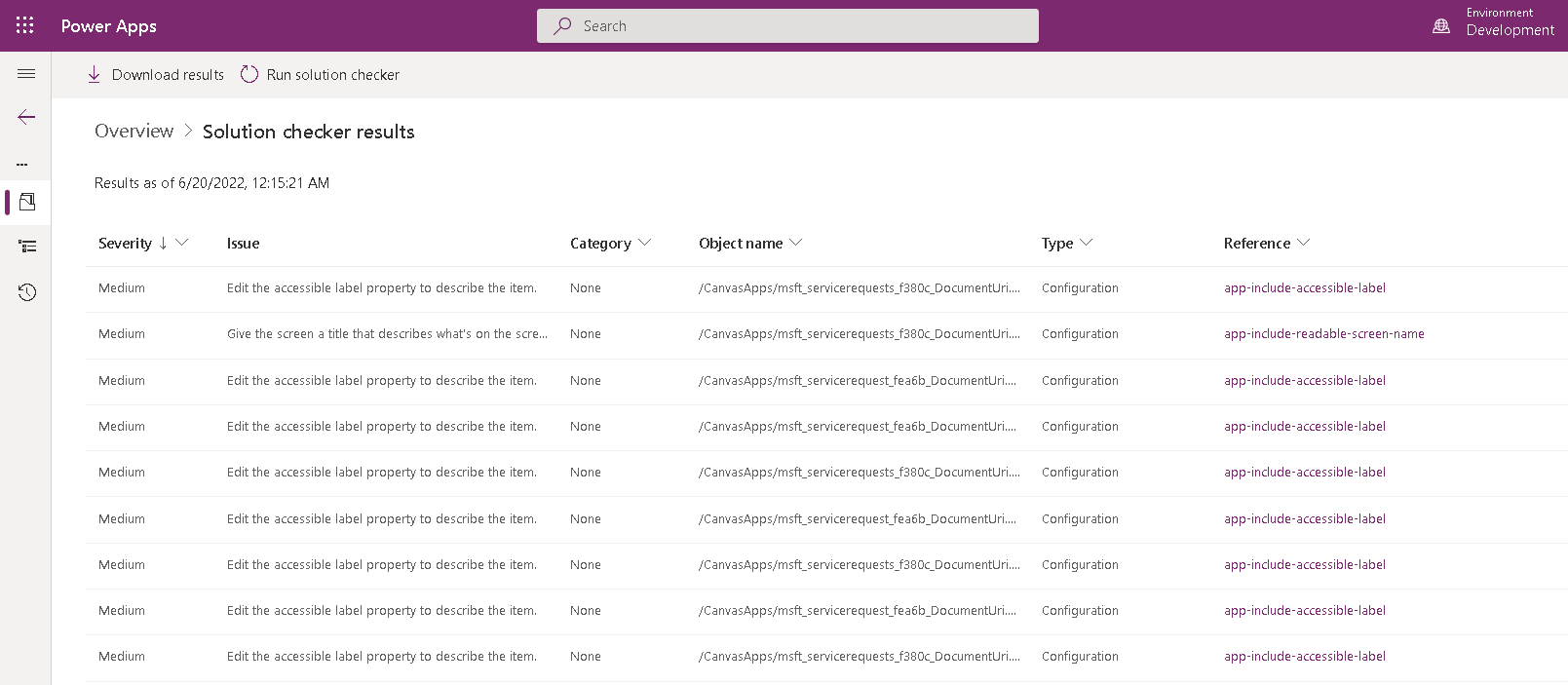Click the Issue column header
The height and width of the screenshot is (685, 1568).
point(243,244)
